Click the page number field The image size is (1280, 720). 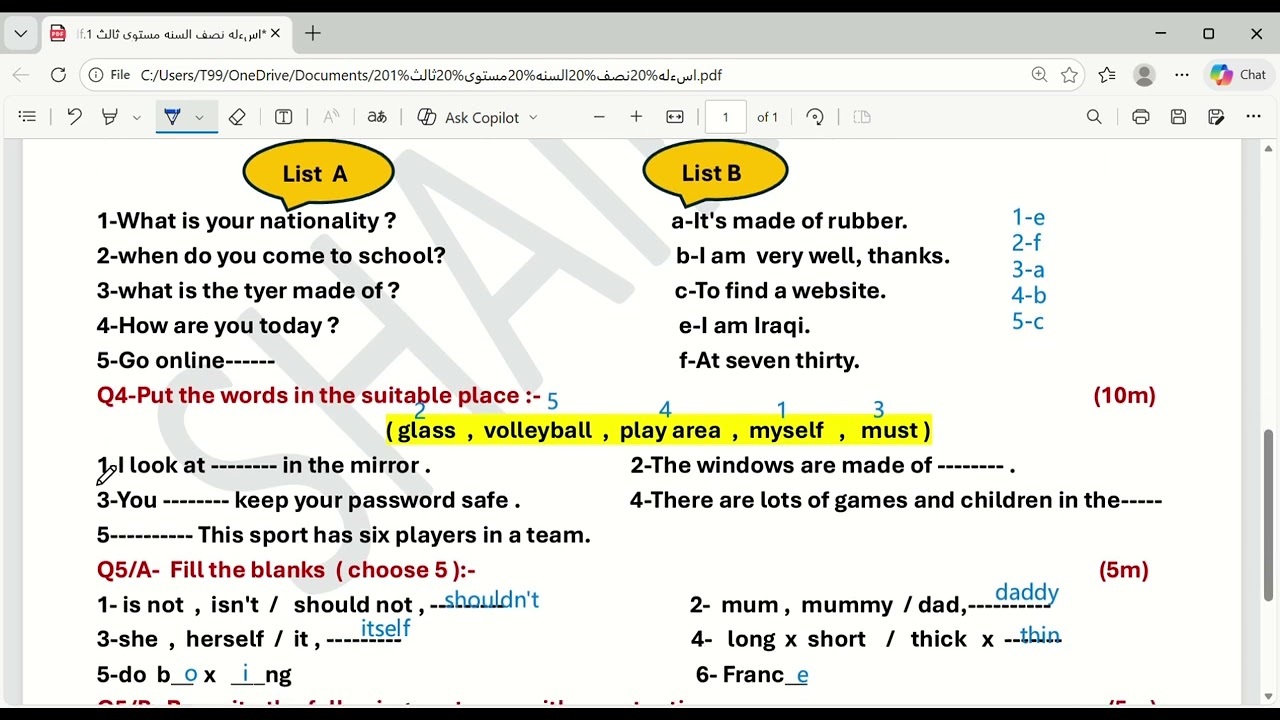click(x=725, y=117)
